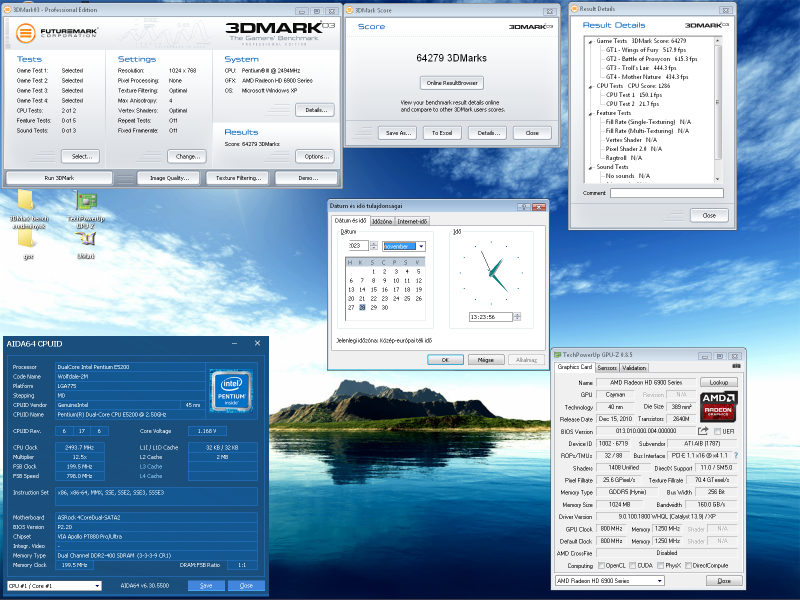Open the desktop shortcut below TechPowerUp GPU-Z
The height and width of the screenshot is (600, 800).
86,245
